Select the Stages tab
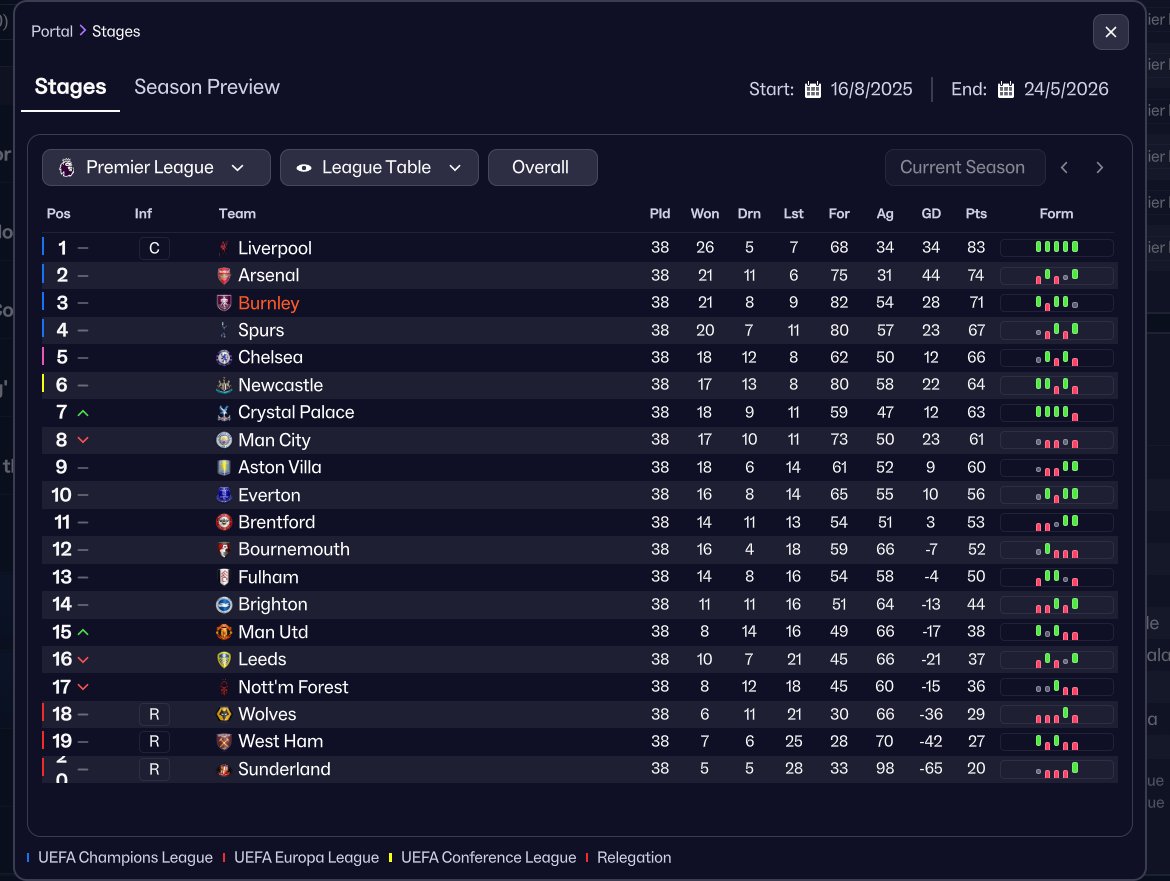Viewport: 1170px width, 881px height. 70,87
